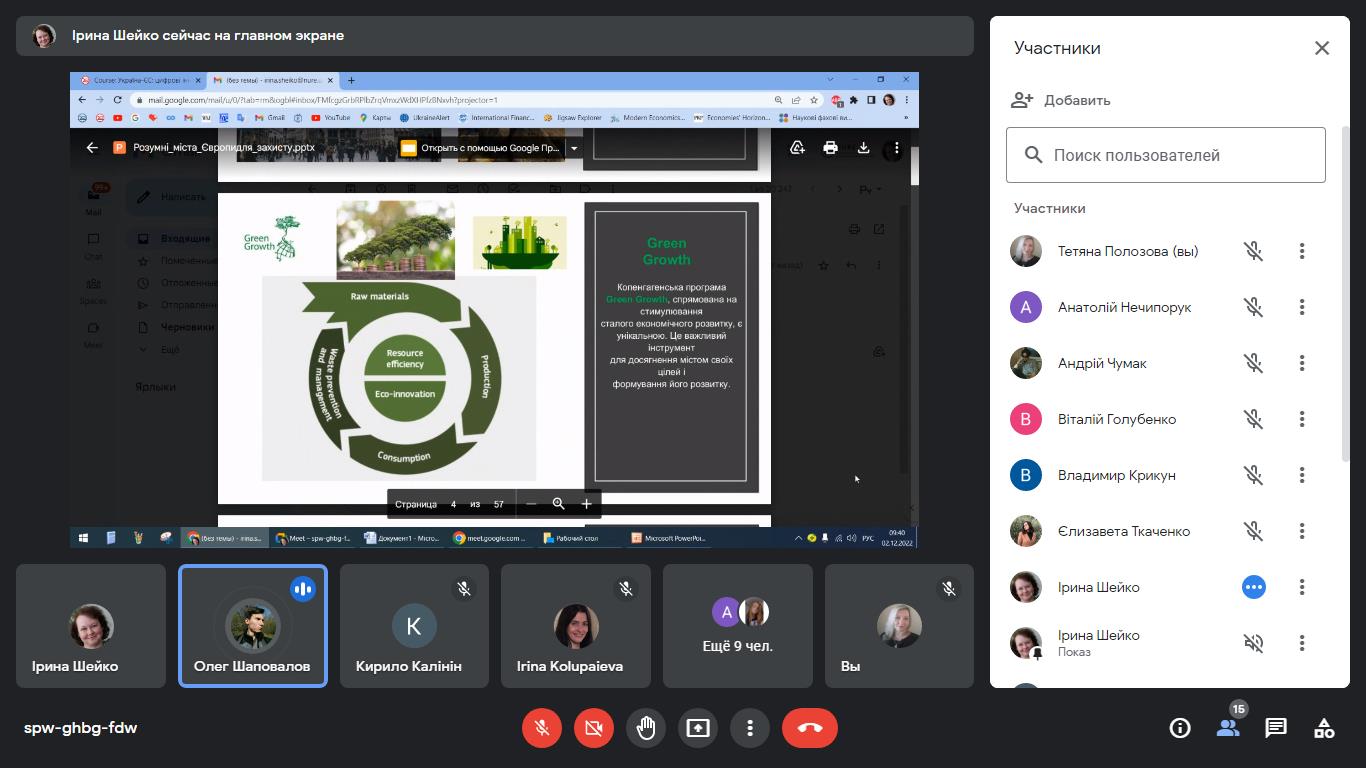
Task: Close the Участники side panel
Action: (x=1322, y=48)
